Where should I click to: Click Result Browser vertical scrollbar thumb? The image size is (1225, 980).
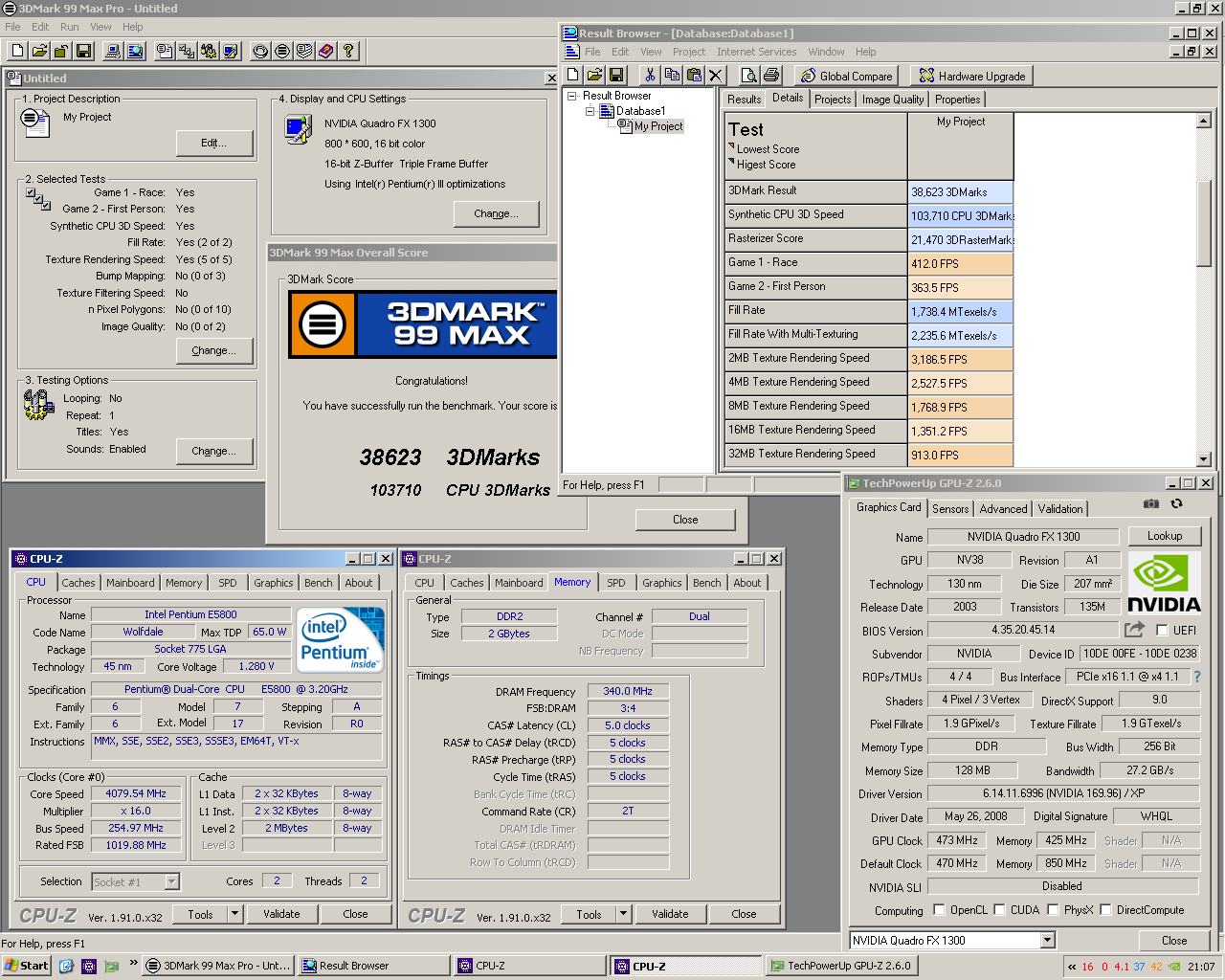(1204, 222)
